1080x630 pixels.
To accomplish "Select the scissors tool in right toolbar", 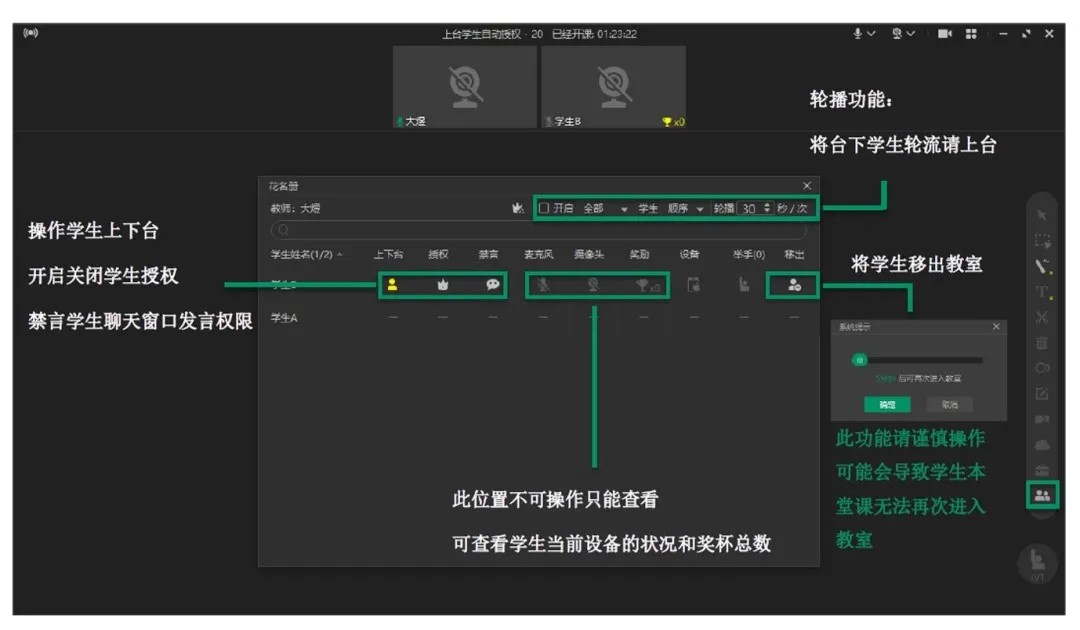I will (x=1042, y=318).
